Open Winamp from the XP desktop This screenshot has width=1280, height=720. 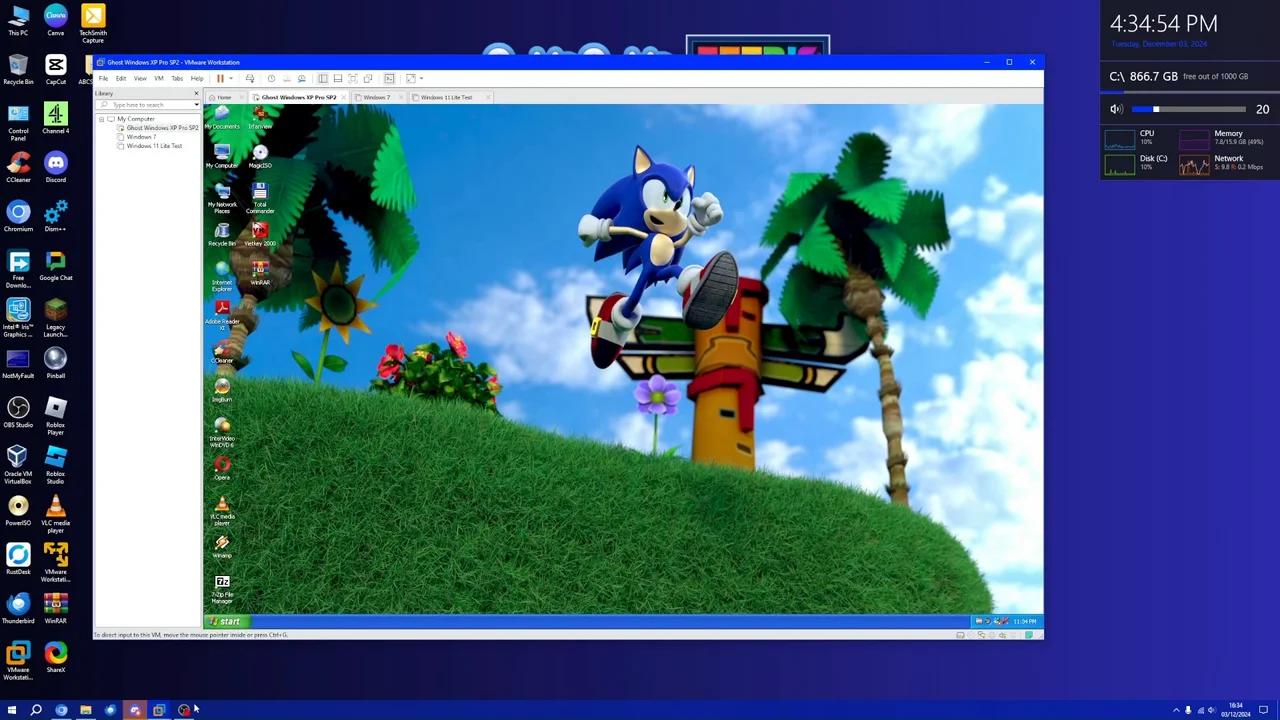coord(221,545)
